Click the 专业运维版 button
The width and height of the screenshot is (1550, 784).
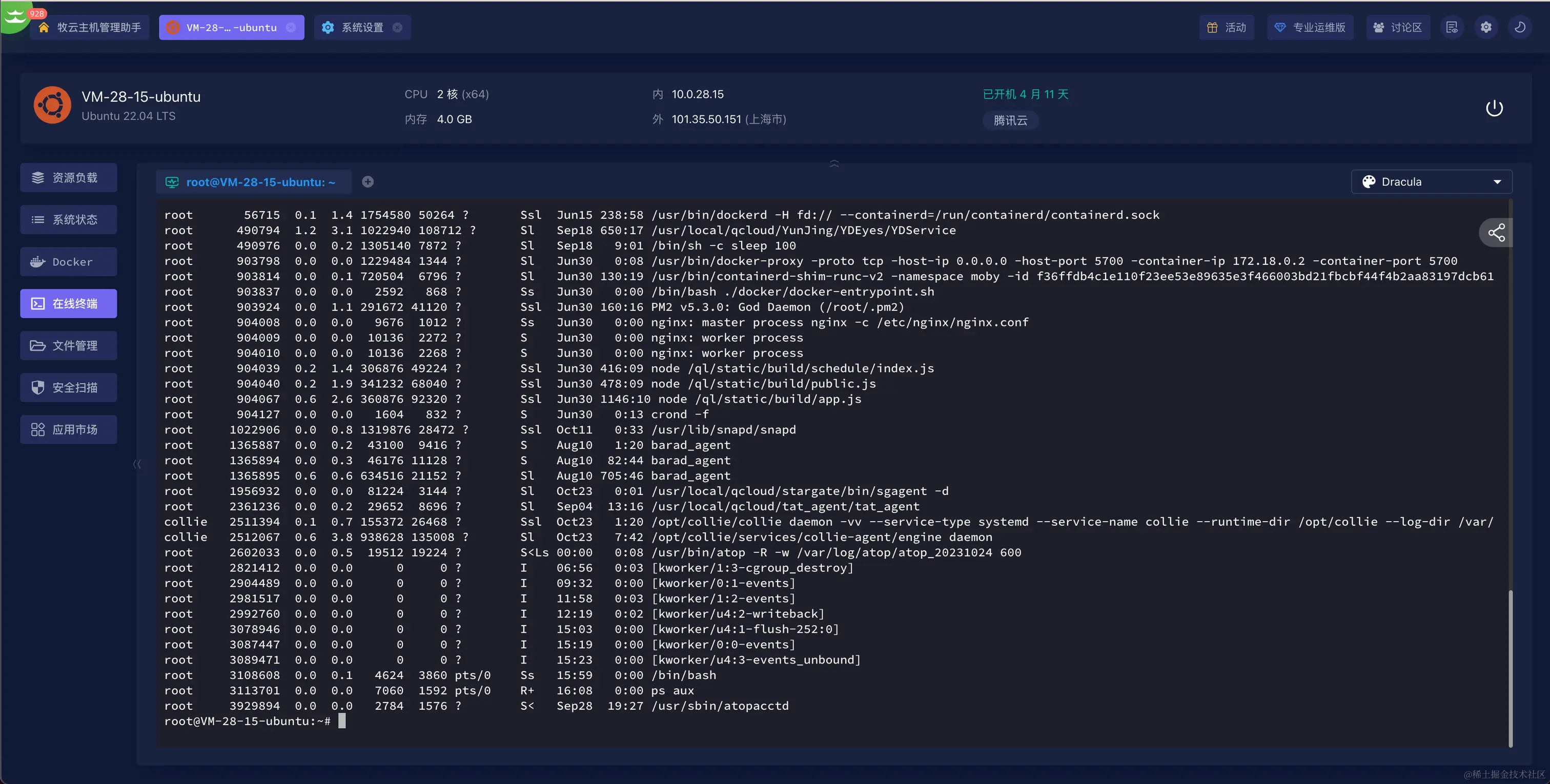coord(1310,28)
